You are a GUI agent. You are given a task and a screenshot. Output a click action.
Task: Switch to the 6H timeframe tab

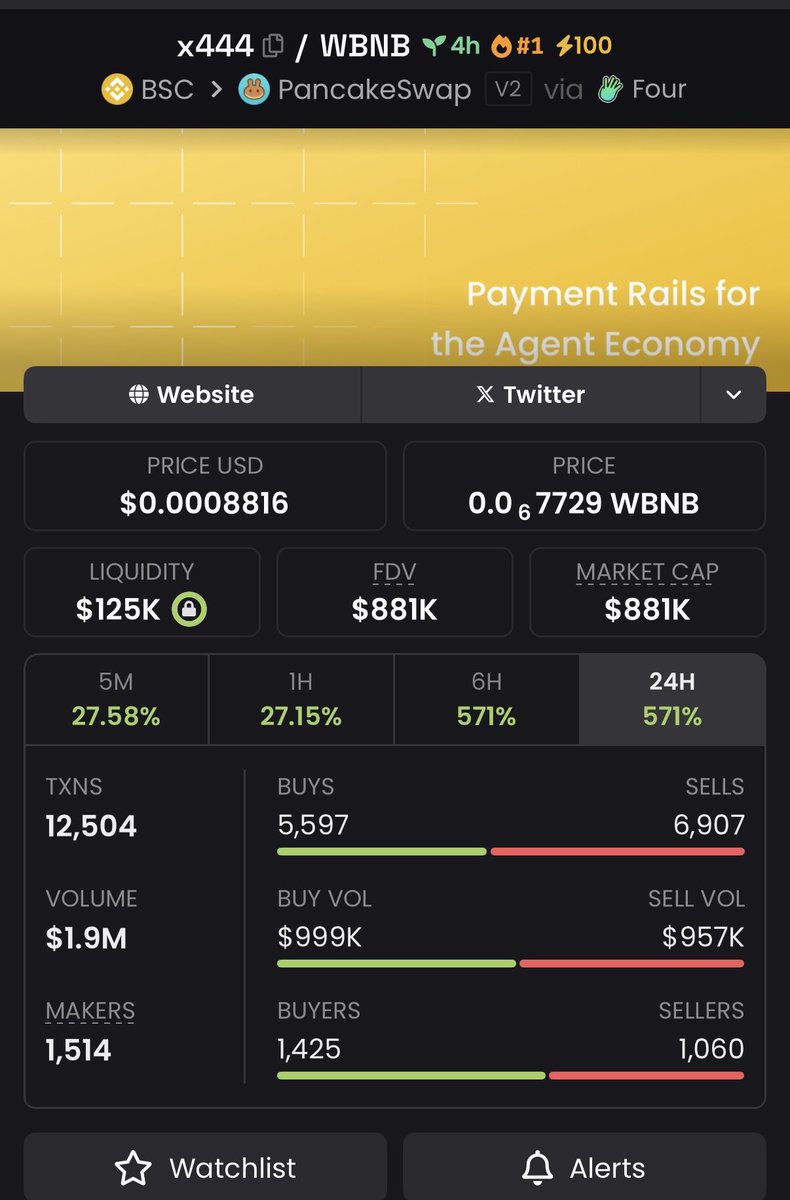coord(487,699)
